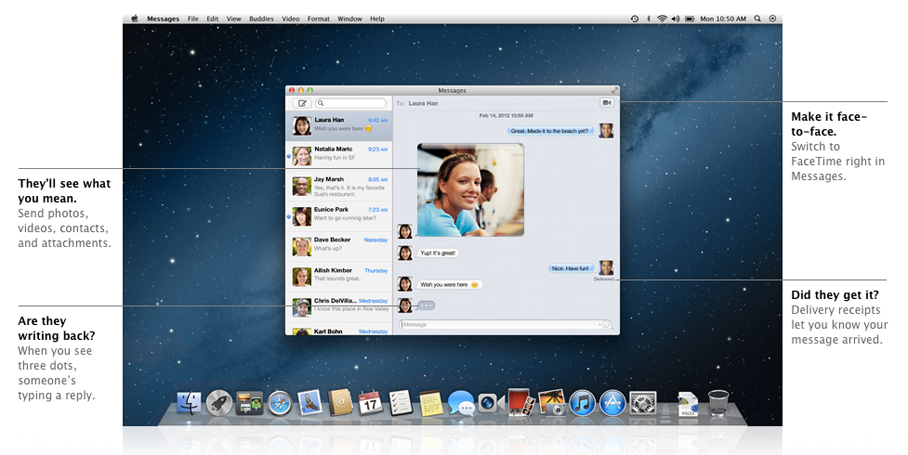Viewport: 908px width, 455px height.
Task: Open the emoji picker in message field
Action: (606, 325)
